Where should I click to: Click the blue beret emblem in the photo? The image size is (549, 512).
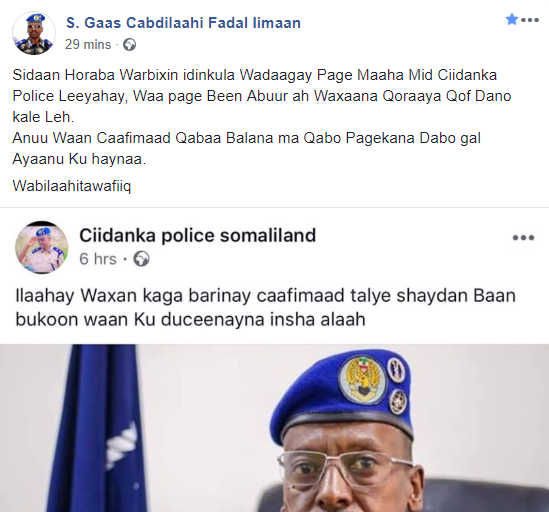pyautogui.click(x=362, y=380)
